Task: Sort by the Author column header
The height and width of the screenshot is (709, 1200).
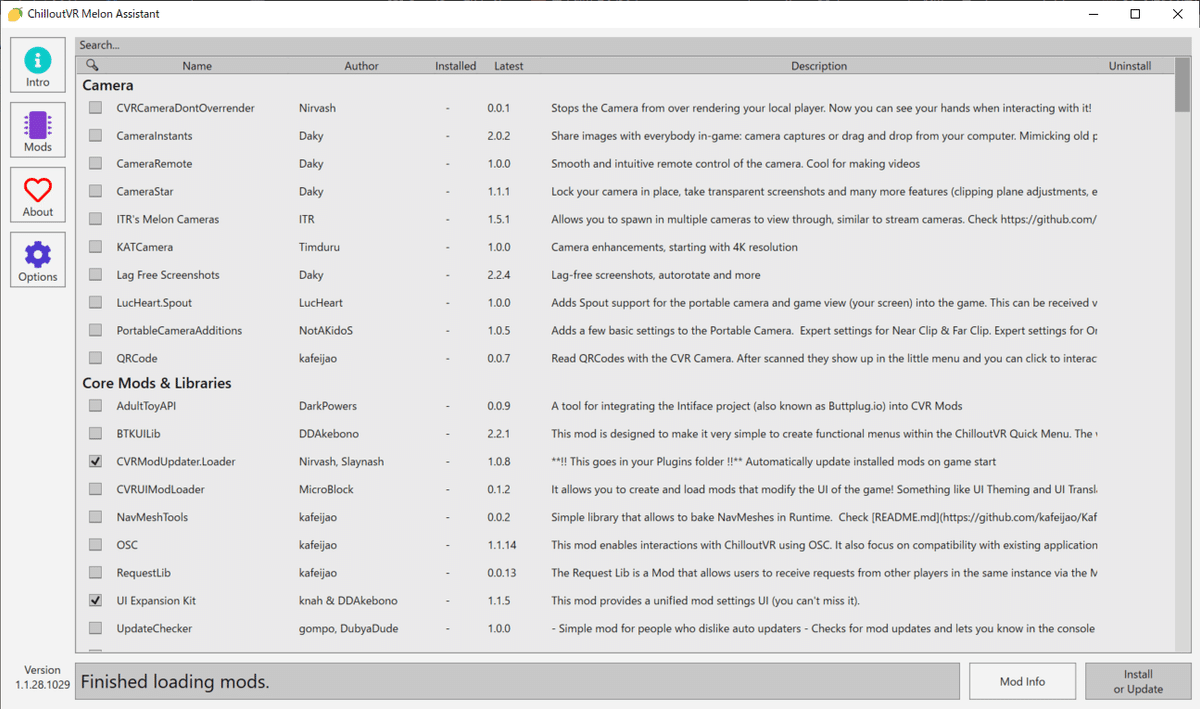Action: coord(361,66)
